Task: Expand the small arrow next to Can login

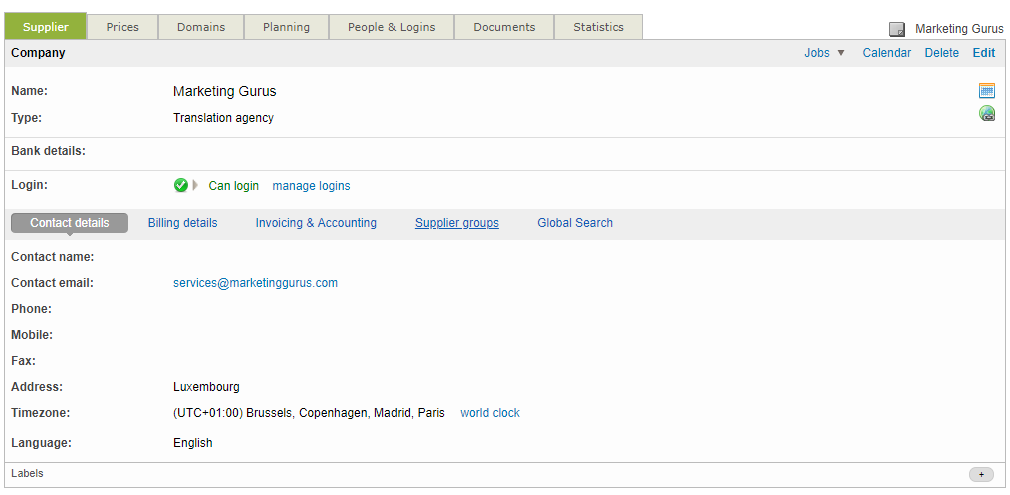Action: click(196, 185)
